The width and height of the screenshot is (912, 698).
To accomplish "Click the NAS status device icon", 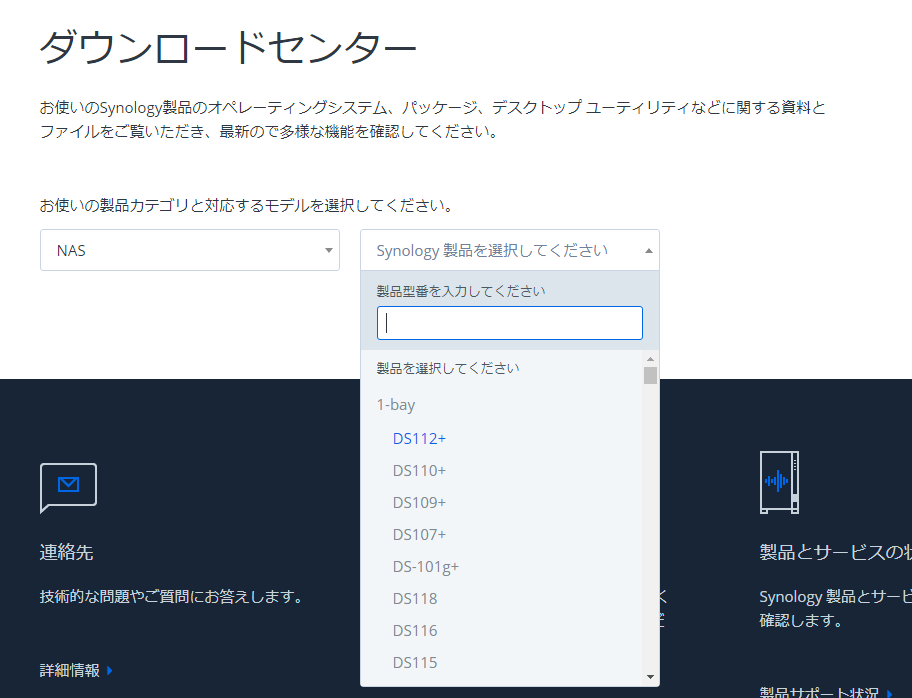I will 779,483.
